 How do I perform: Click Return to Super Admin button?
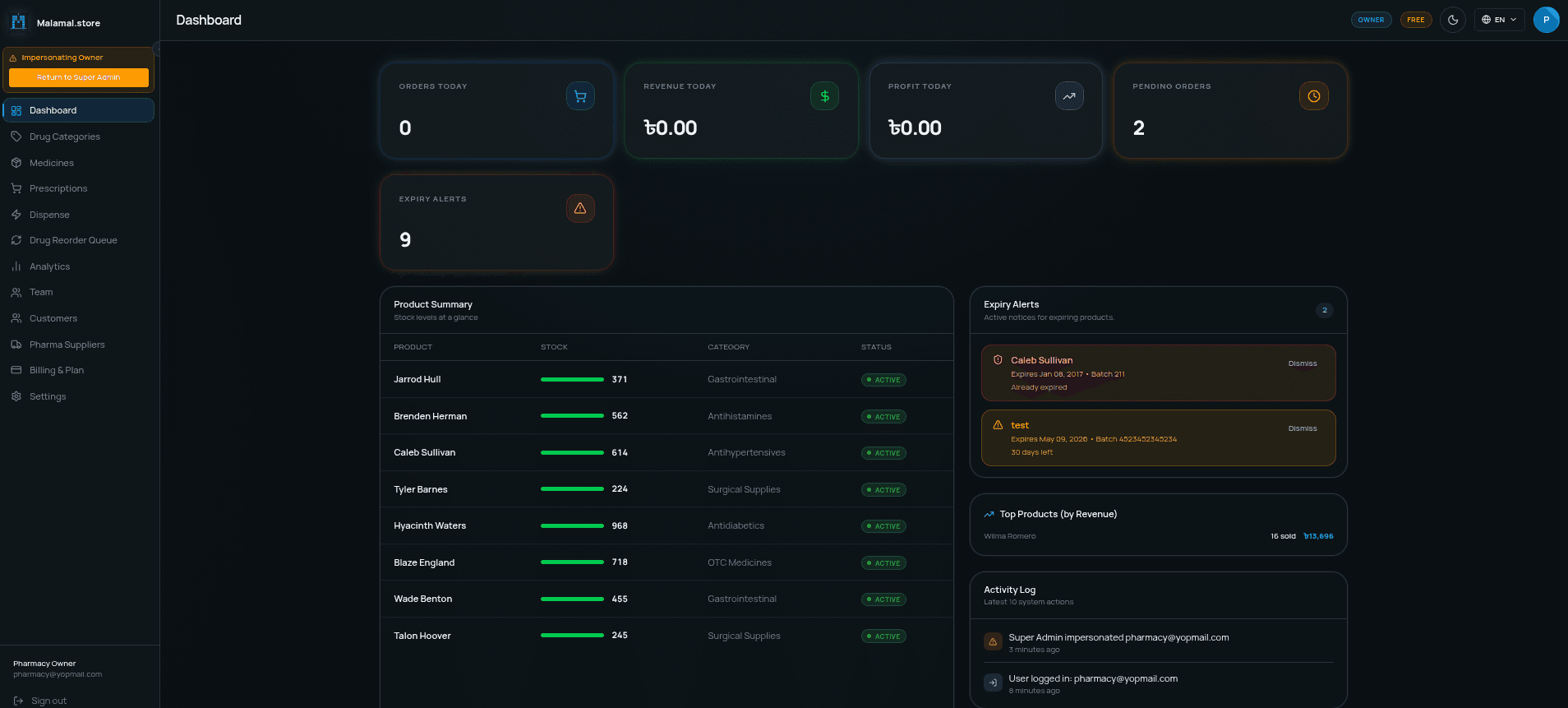coord(79,77)
